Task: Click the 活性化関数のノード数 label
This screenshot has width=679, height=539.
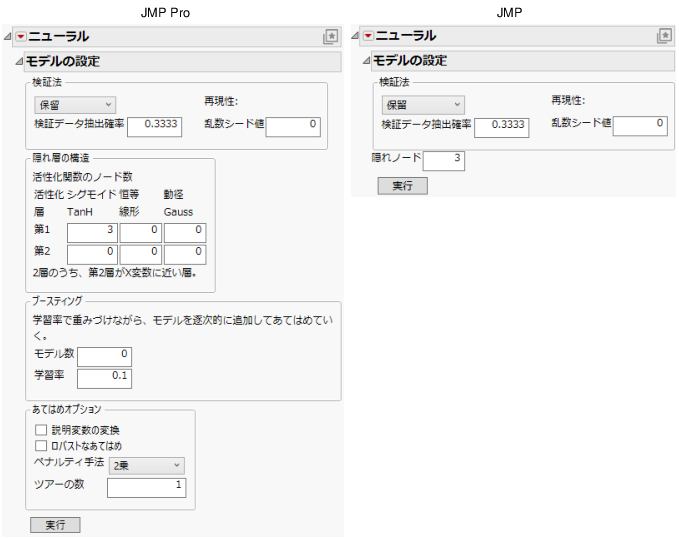Action: 83,177
